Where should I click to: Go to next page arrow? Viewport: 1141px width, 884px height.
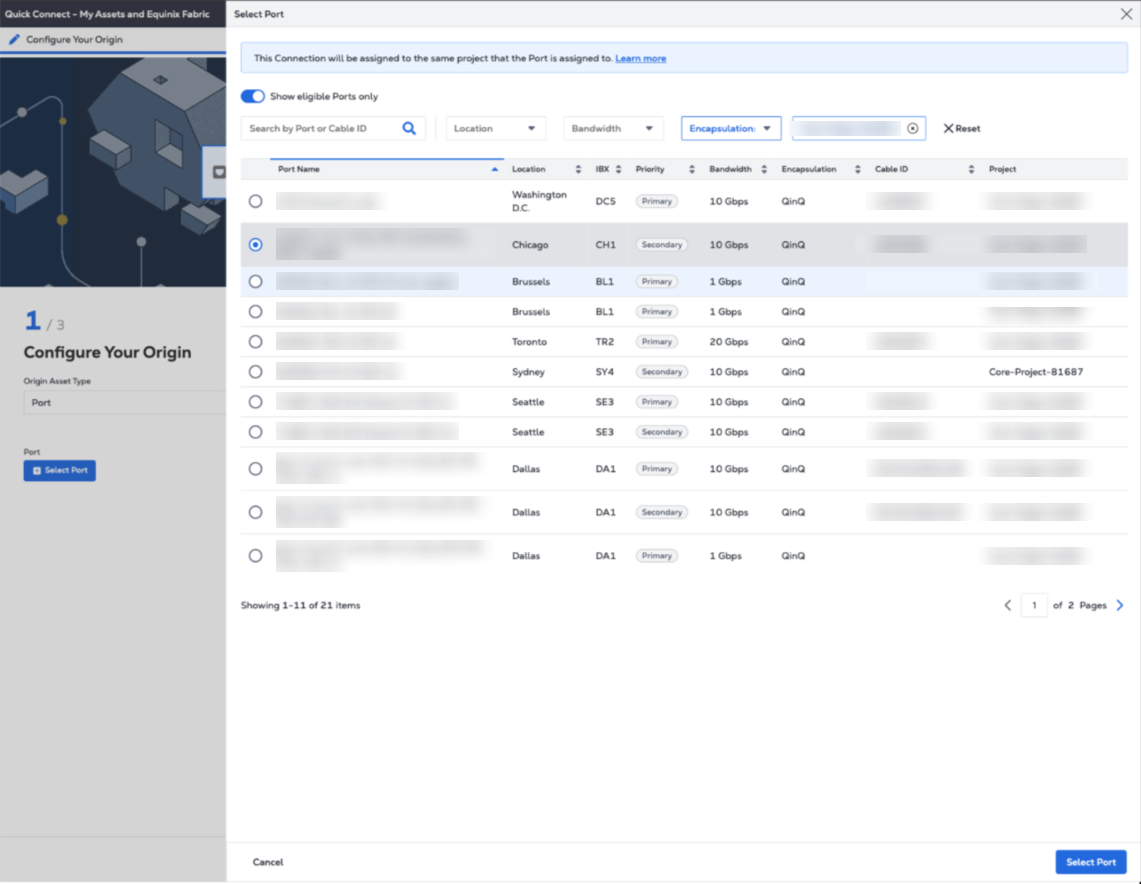1119,605
